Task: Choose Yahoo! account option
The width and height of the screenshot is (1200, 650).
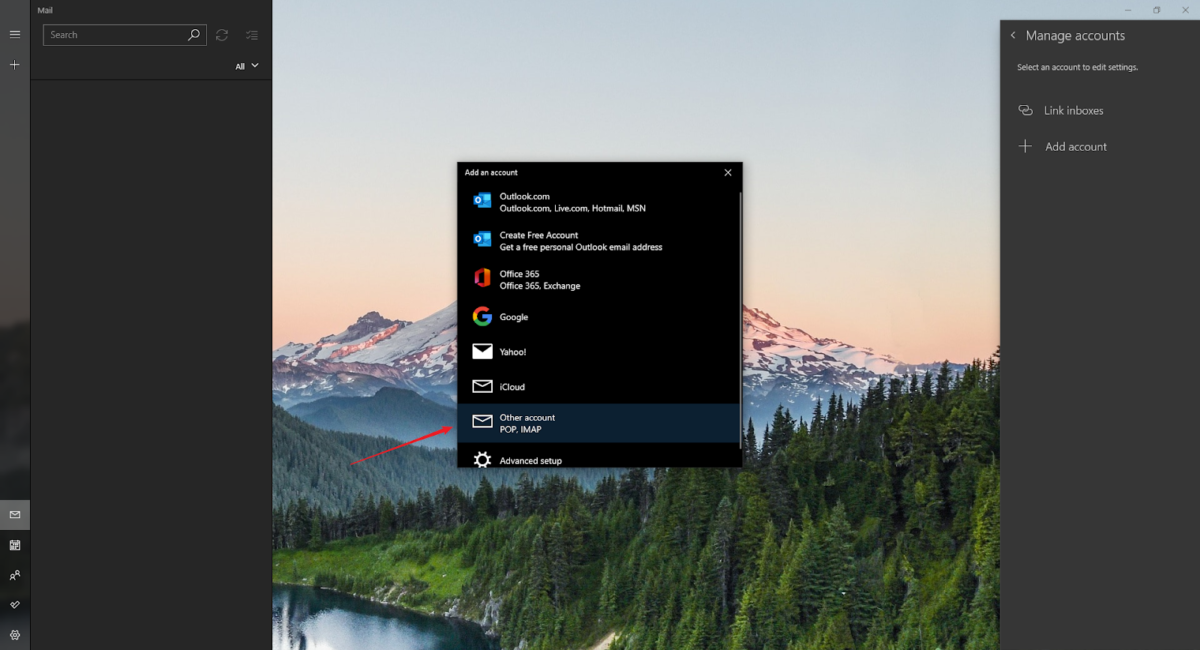Action: (598, 352)
